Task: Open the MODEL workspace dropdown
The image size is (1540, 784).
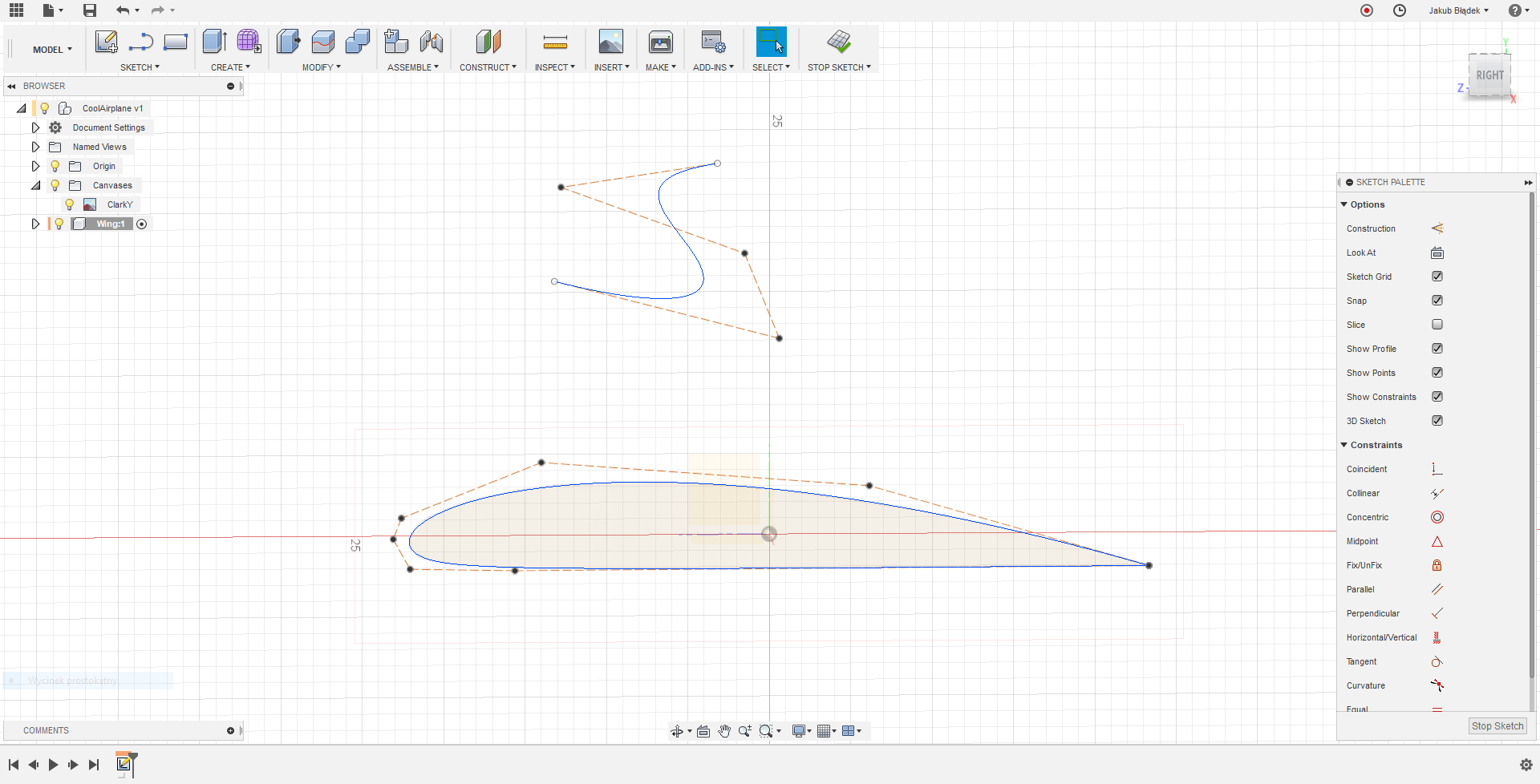Action: point(52,50)
